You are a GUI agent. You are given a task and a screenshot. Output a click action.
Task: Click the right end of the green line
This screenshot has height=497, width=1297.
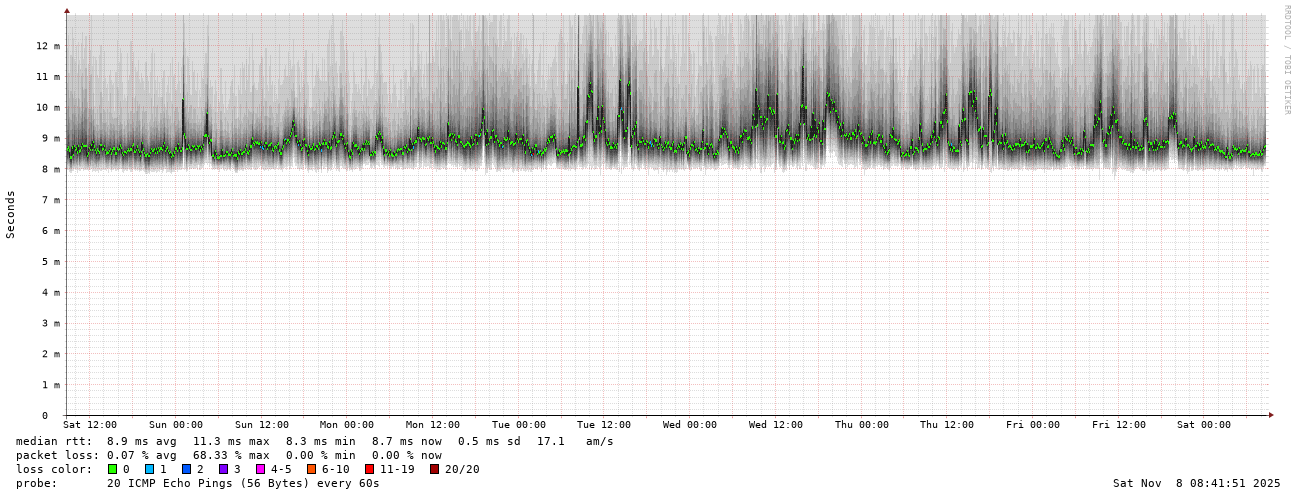[x=1262, y=152]
